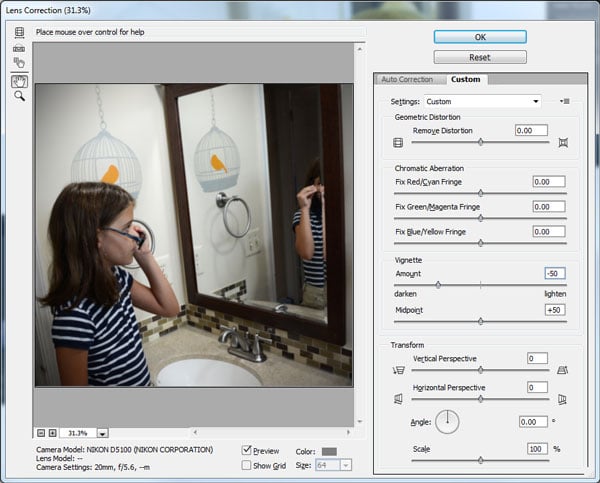Select the Custom tab
This screenshot has width=600, height=483.
(465, 79)
